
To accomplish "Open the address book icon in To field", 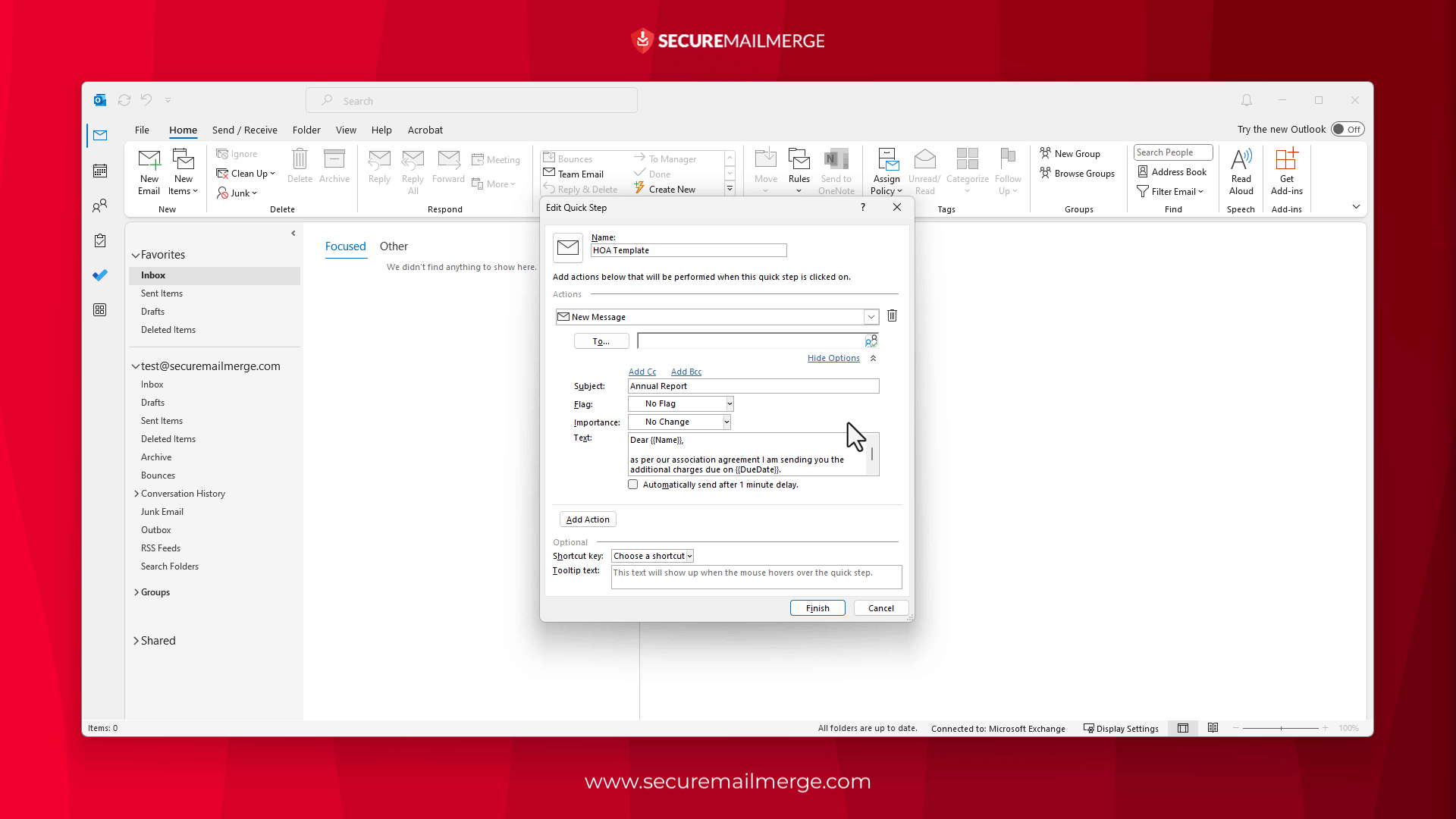I will pyautogui.click(x=871, y=341).
